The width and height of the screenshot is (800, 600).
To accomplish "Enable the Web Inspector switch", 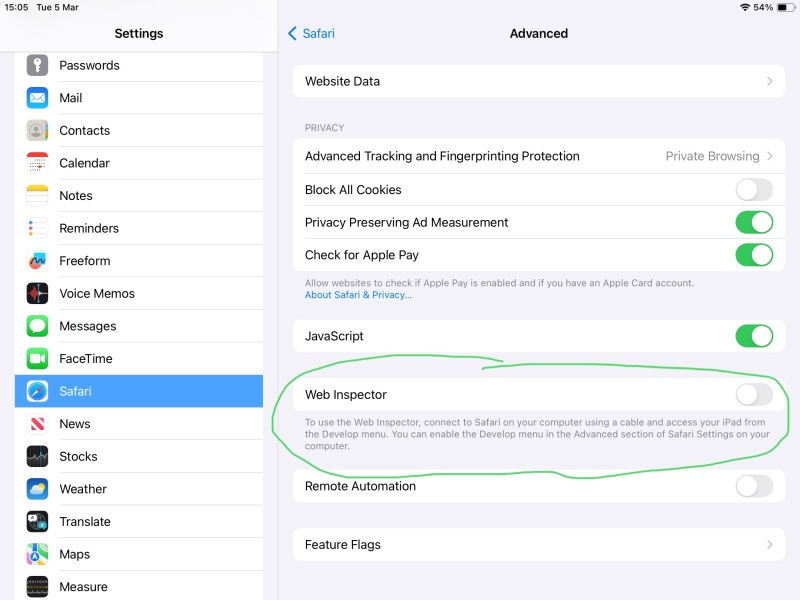I will tap(754, 394).
